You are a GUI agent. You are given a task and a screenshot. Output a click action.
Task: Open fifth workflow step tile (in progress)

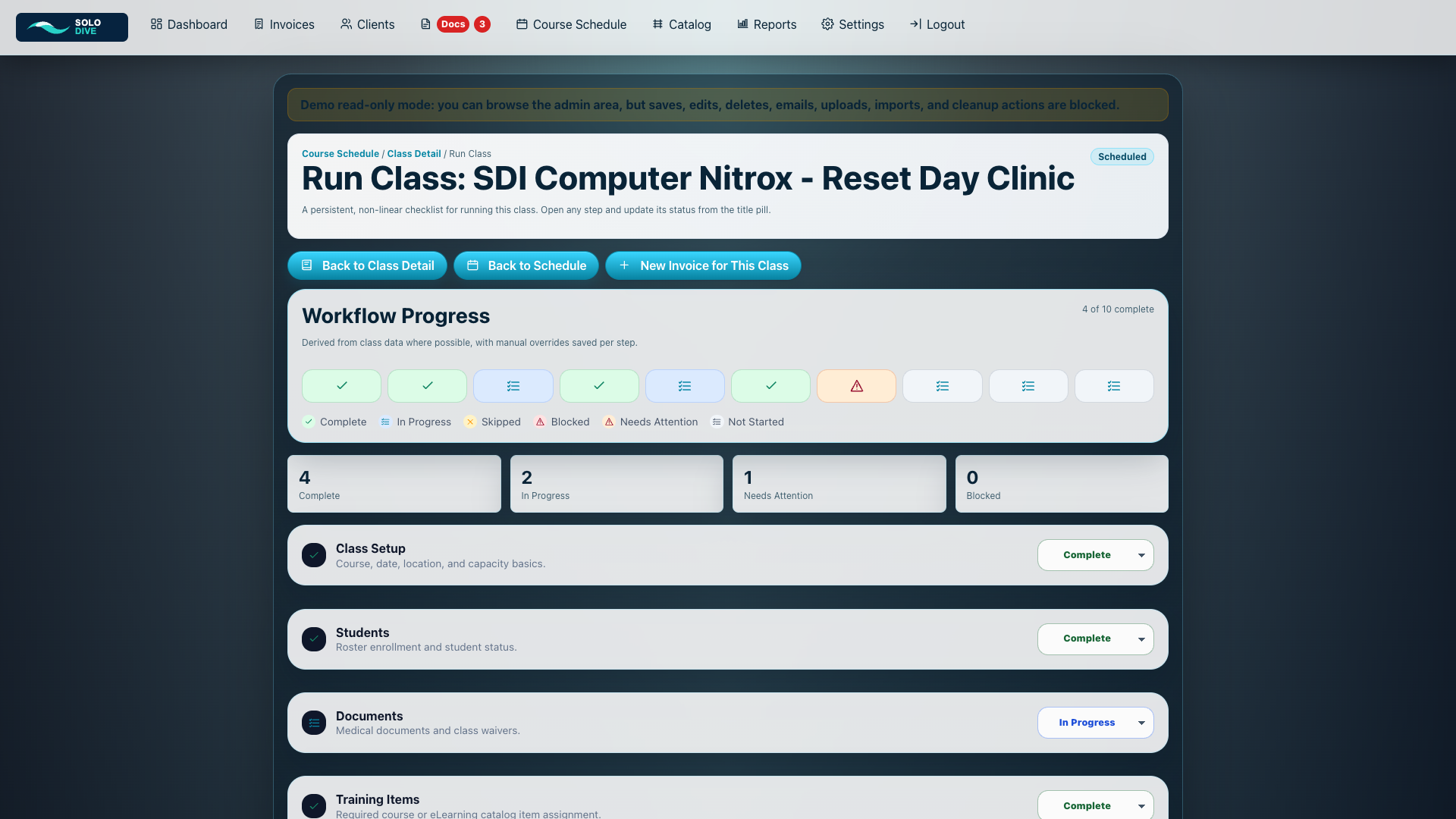(x=685, y=386)
